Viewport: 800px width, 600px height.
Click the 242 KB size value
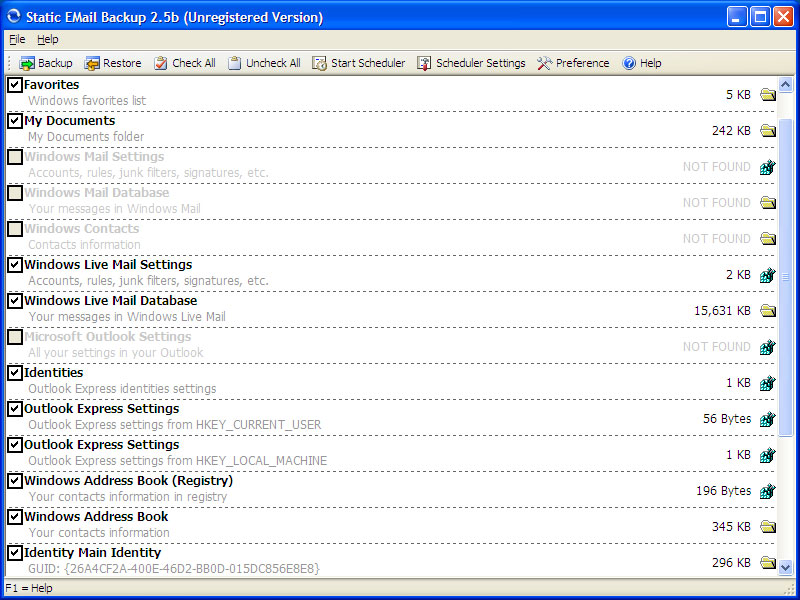coord(732,131)
